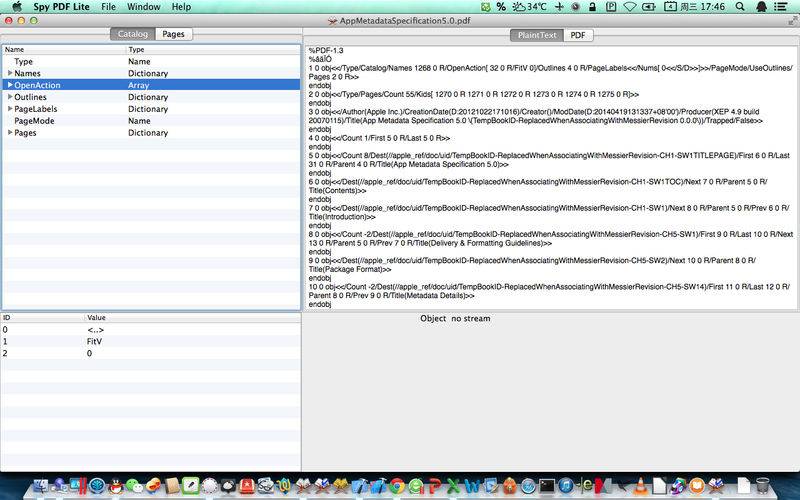The image size is (800, 500).
Task: Open the Xcode hammer icon in the Dock
Action: click(x=359, y=486)
